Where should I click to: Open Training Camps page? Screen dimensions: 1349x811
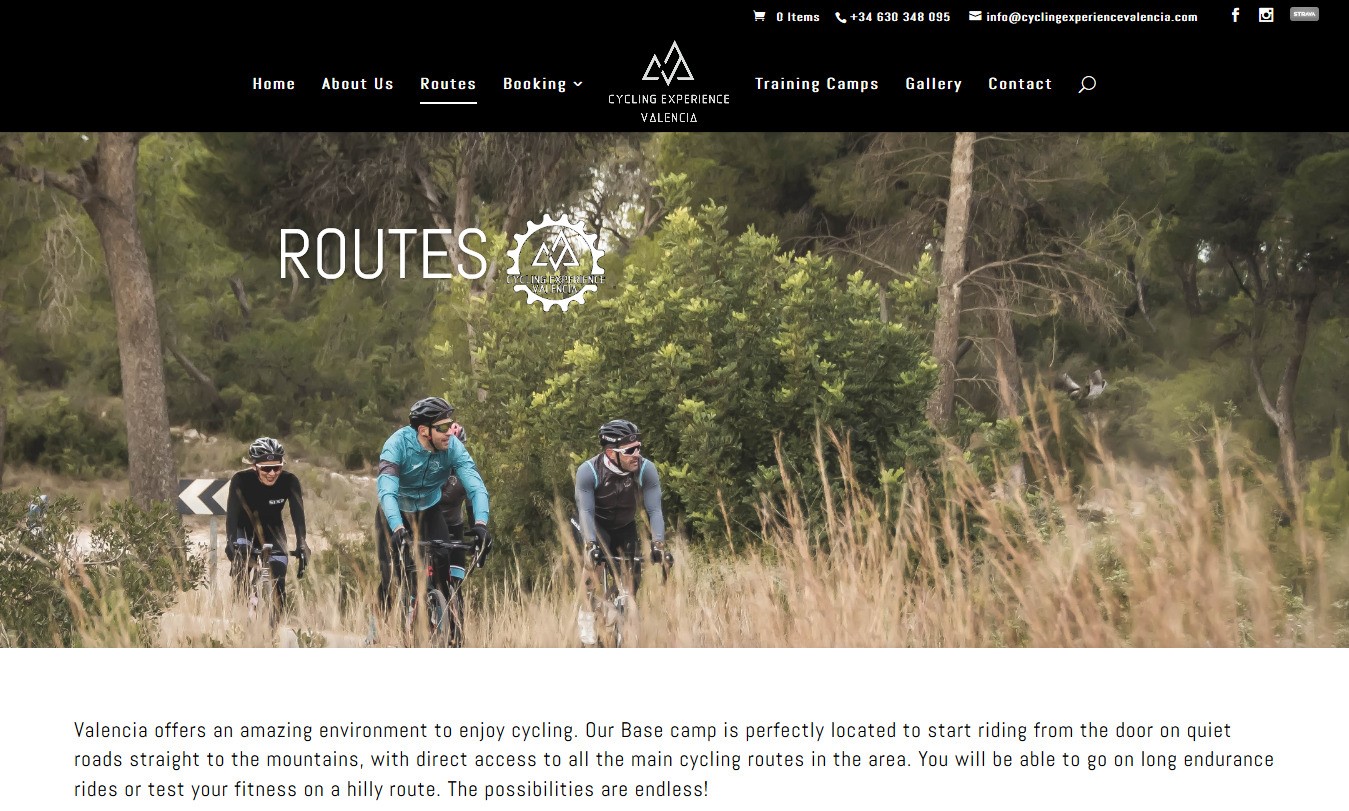817,84
